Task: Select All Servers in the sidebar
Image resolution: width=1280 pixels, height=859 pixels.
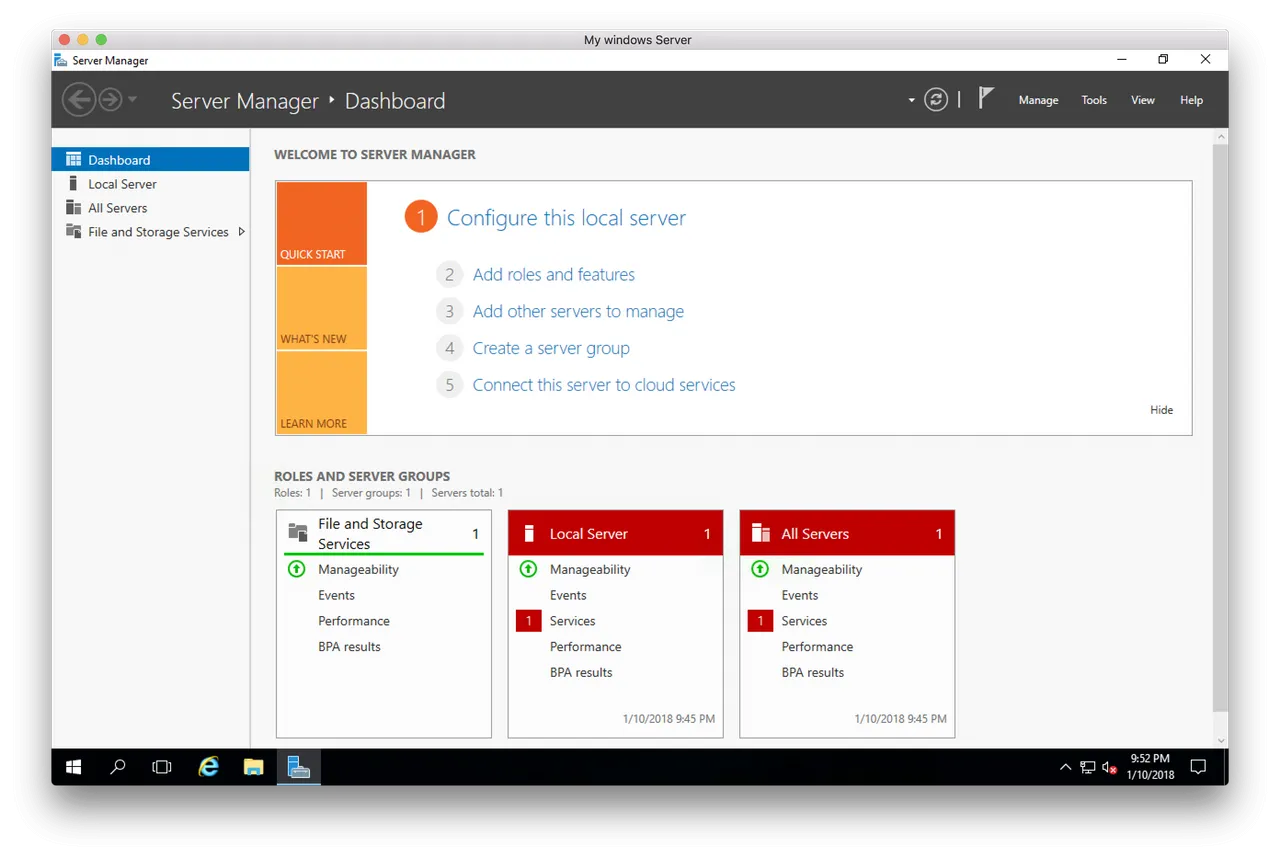Action: [150, 208]
